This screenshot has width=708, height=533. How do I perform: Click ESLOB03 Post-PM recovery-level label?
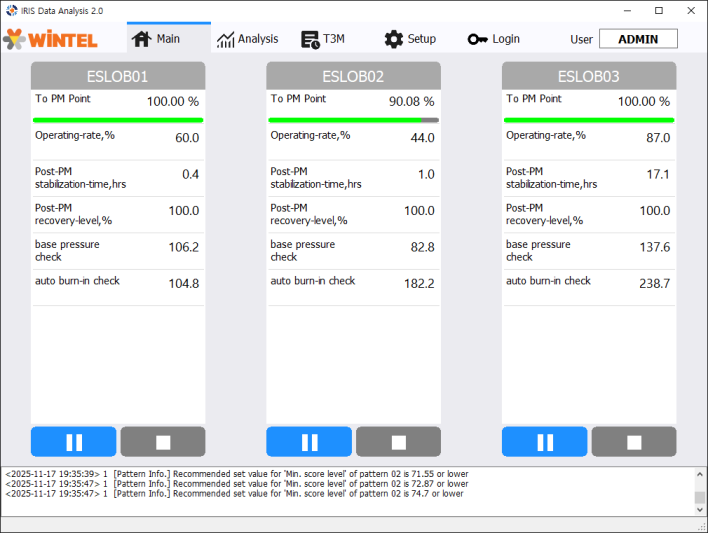click(545, 214)
